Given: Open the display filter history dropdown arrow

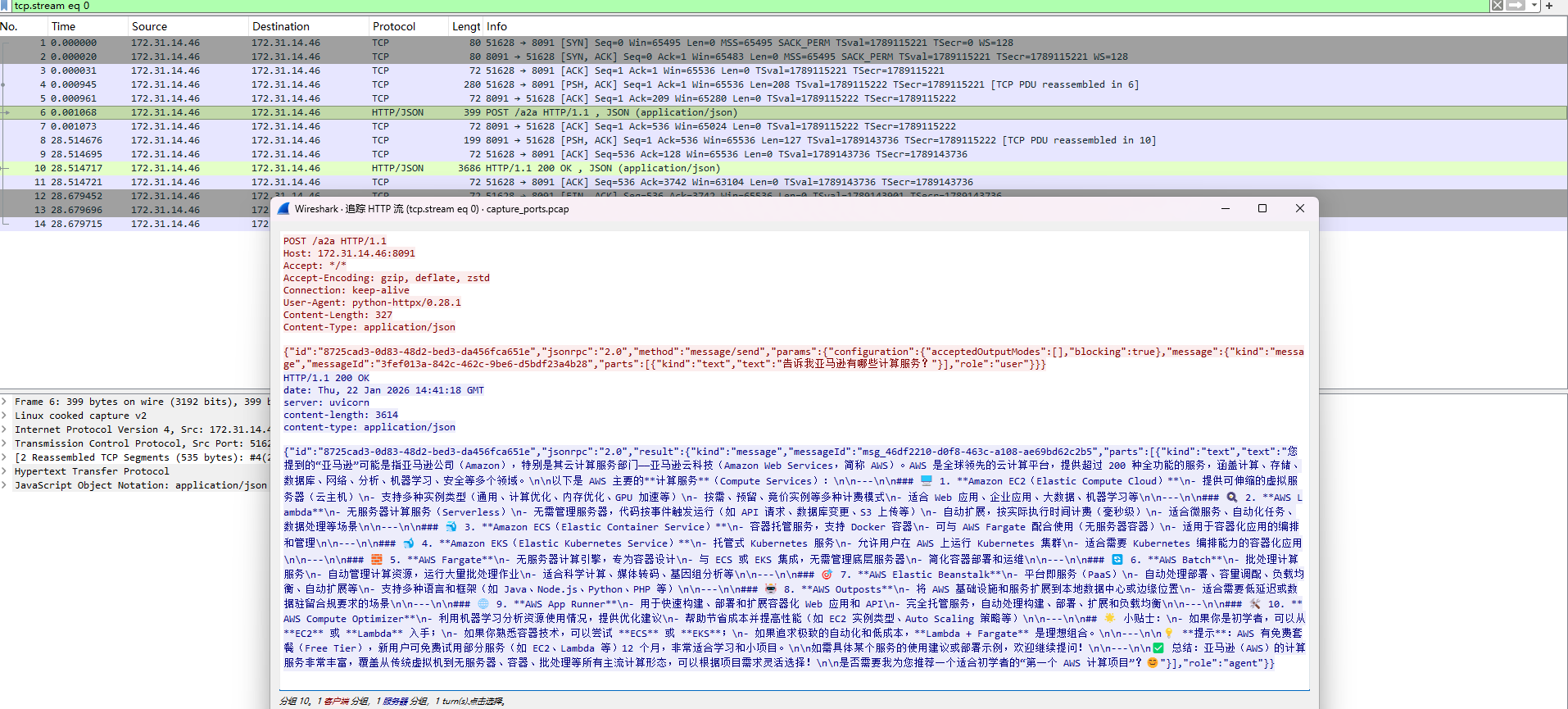Looking at the screenshot, I should coord(1533,6).
